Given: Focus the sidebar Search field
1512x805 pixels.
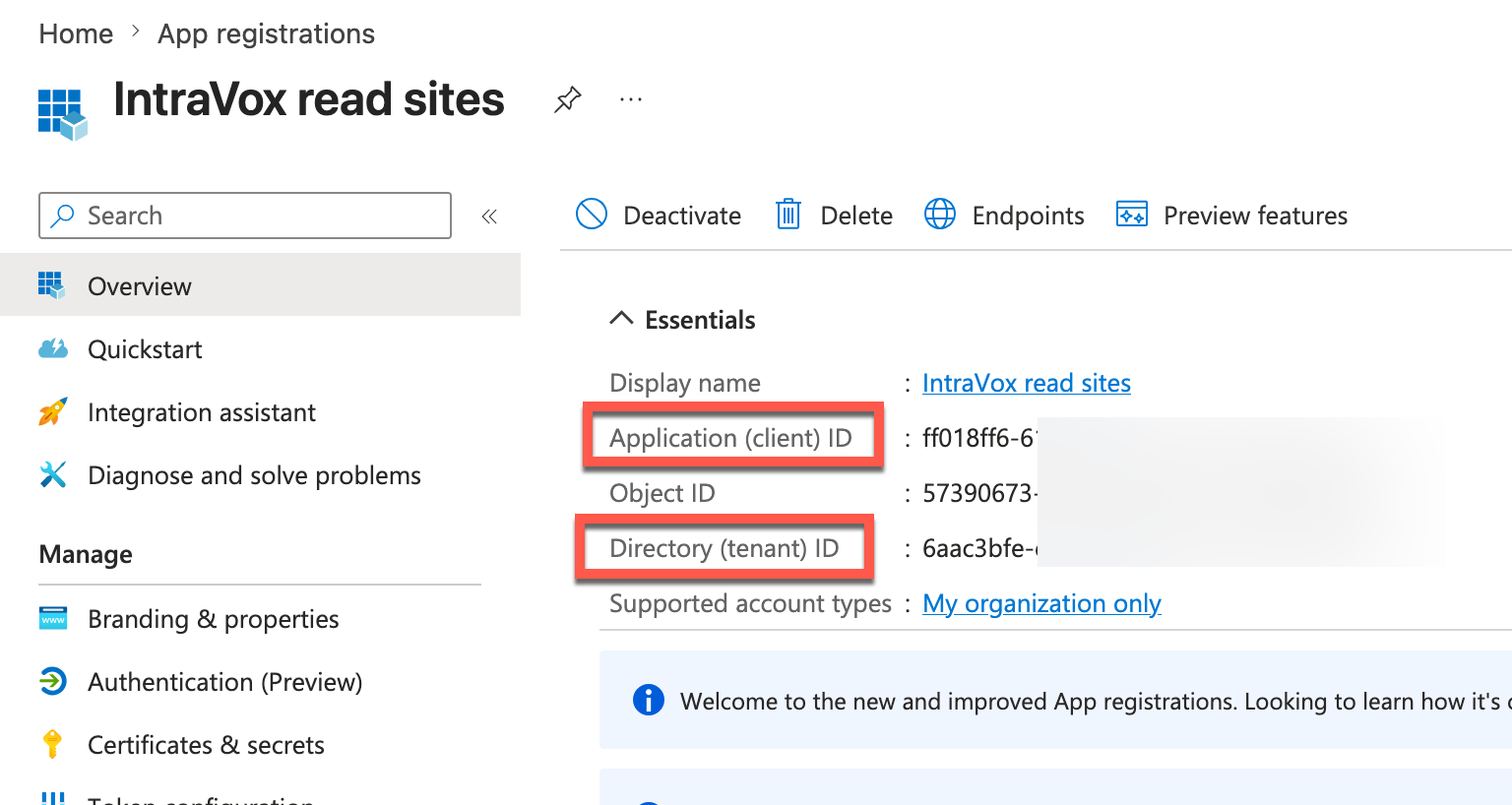Looking at the screenshot, I should [245, 216].
